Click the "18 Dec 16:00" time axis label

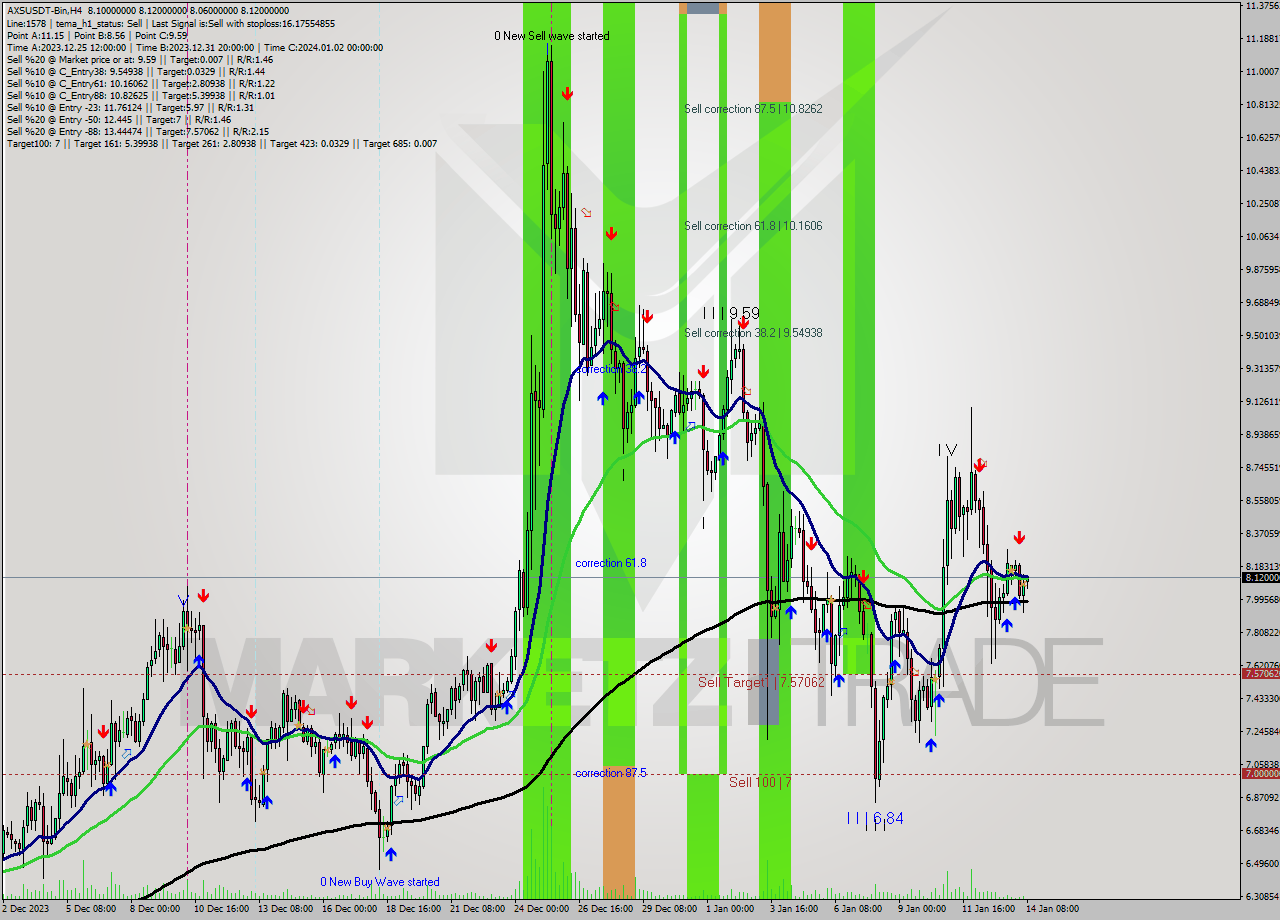click(x=414, y=909)
